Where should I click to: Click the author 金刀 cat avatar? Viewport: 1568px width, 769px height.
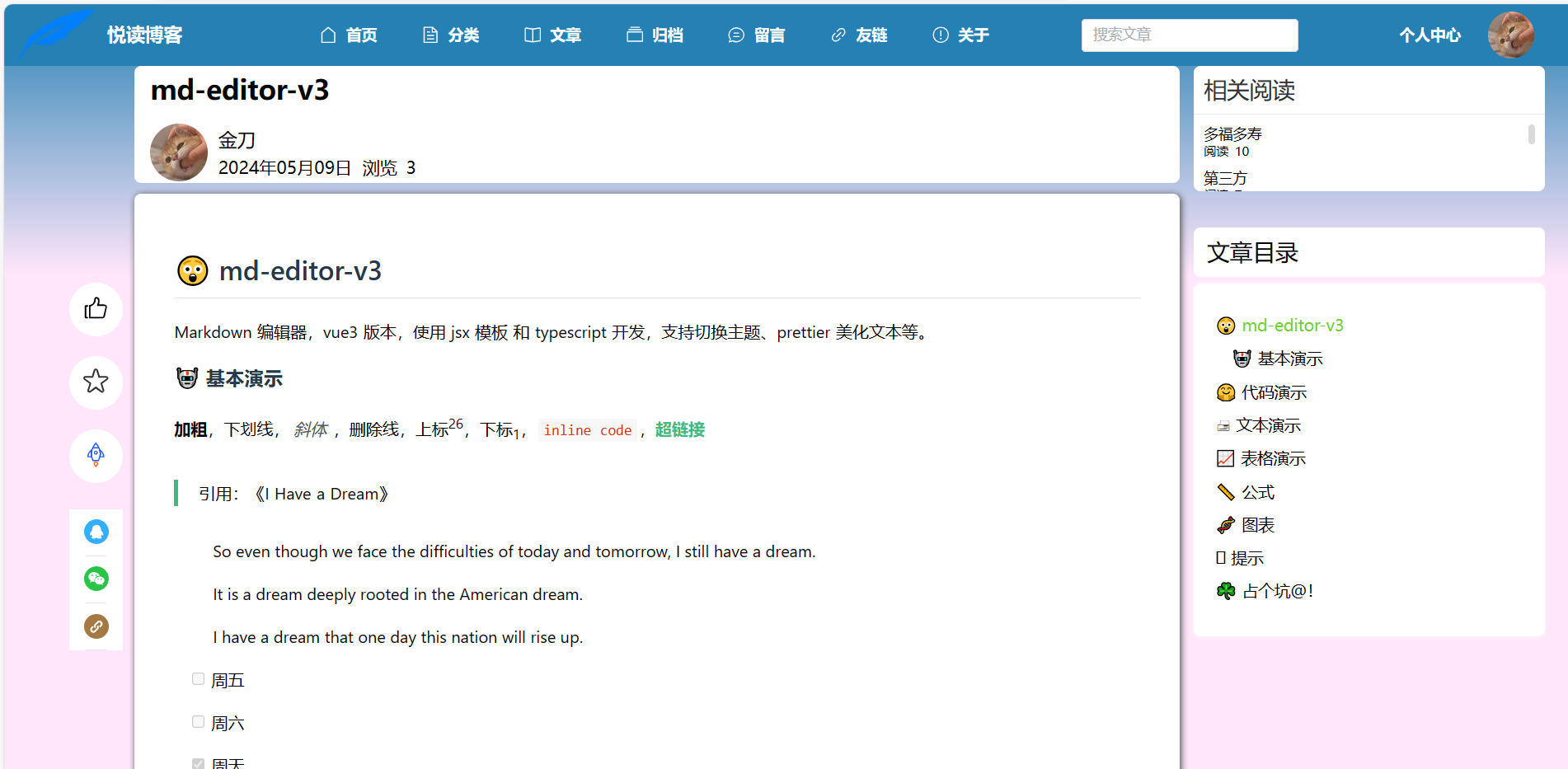point(179,152)
